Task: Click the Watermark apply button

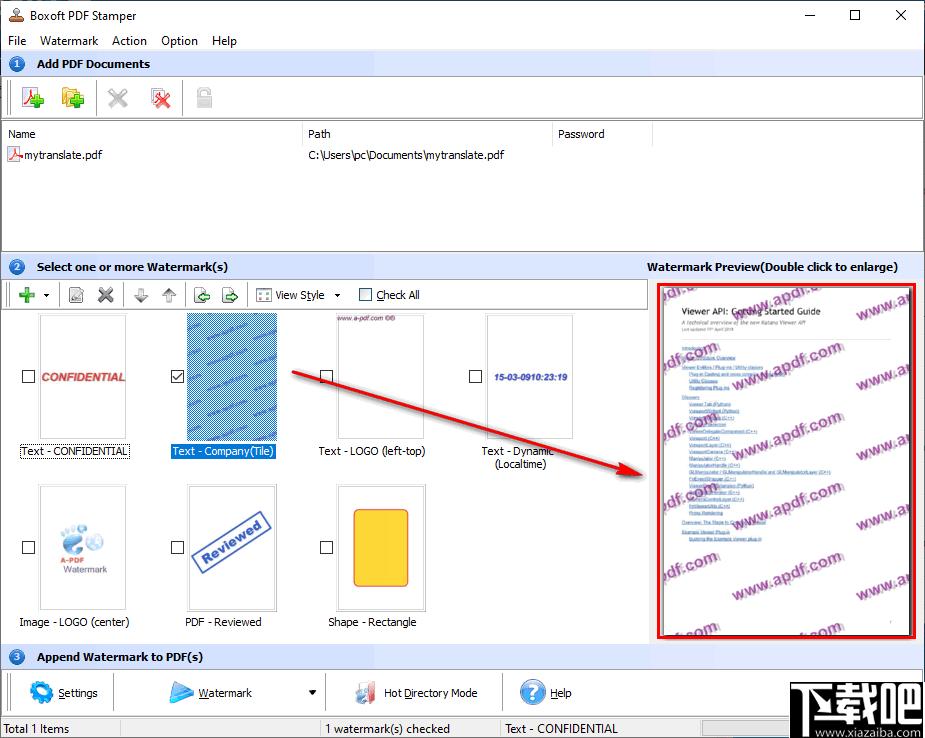Action: click(x=211, y=693)
